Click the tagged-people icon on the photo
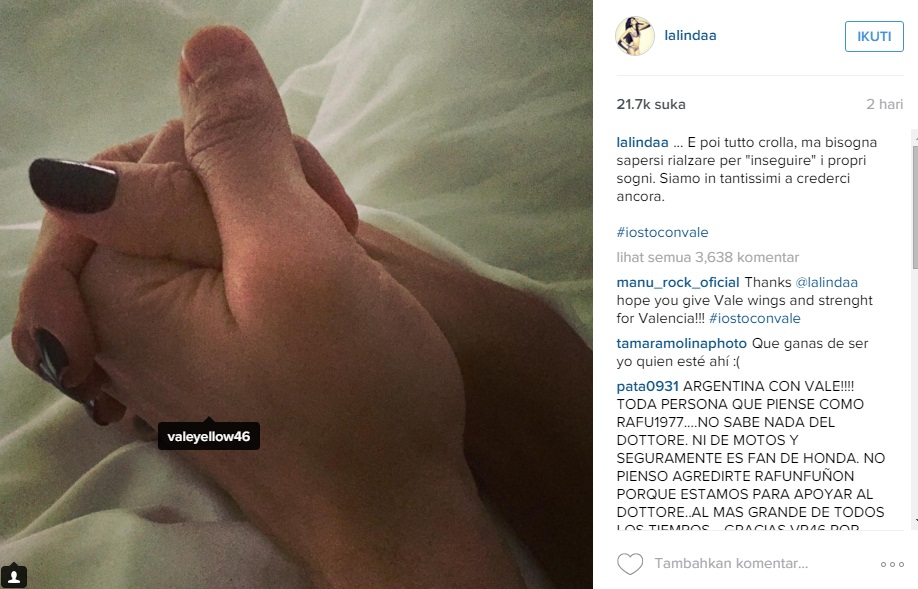918x589 pixels. [14, 576]
